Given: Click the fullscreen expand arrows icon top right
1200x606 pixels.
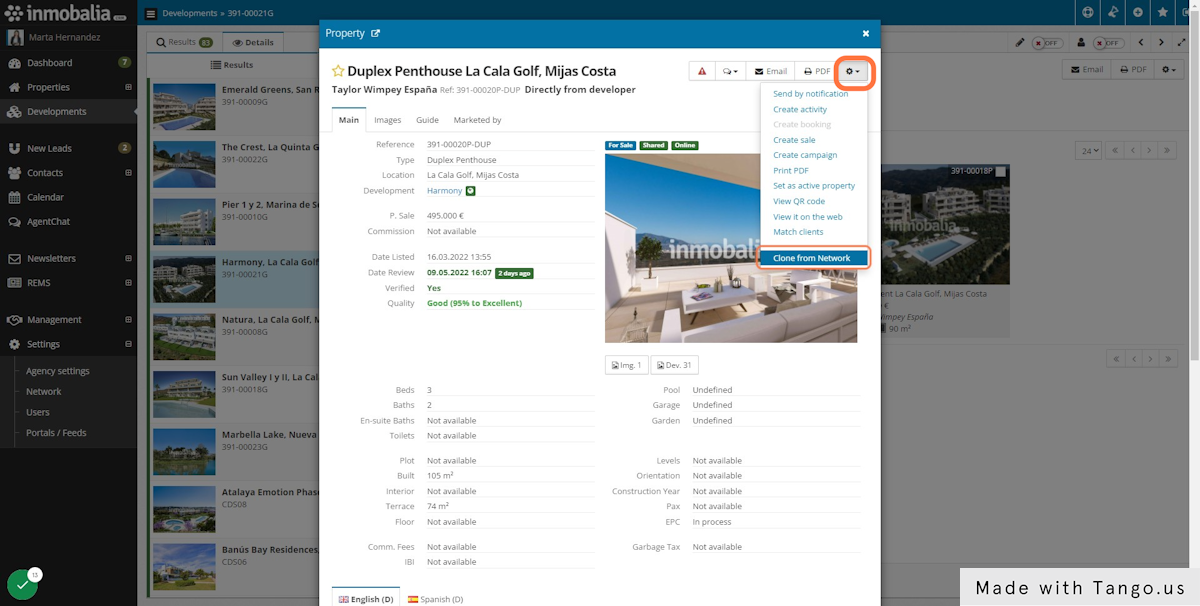Looking at the screenshot, I should coord(1181,42).
